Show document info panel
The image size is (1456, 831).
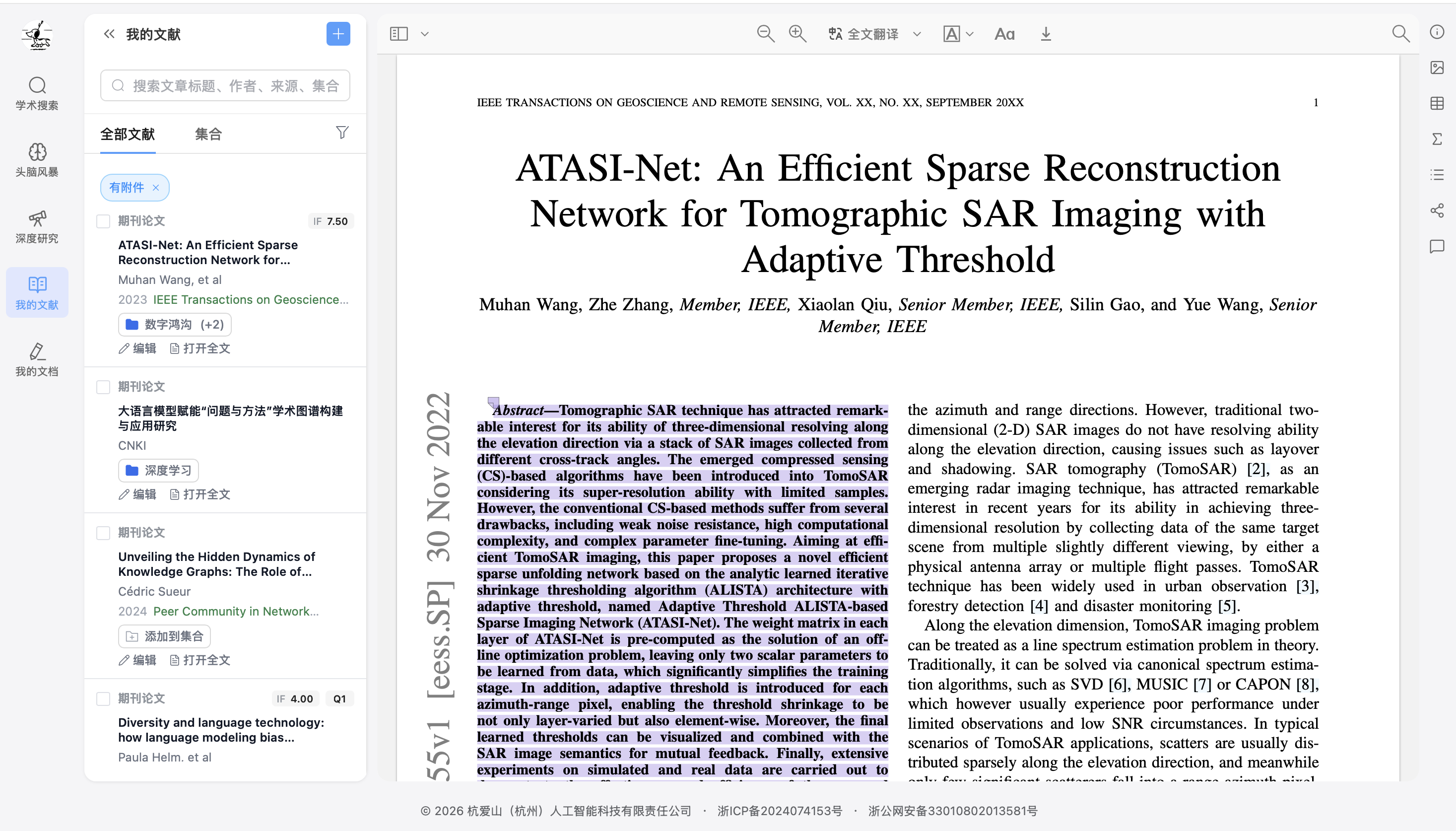point(1437,32)
